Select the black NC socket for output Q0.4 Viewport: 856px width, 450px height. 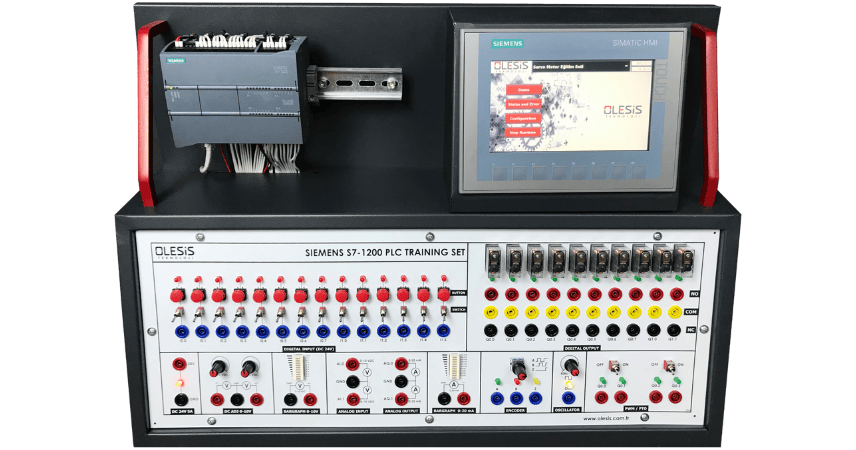572,330
